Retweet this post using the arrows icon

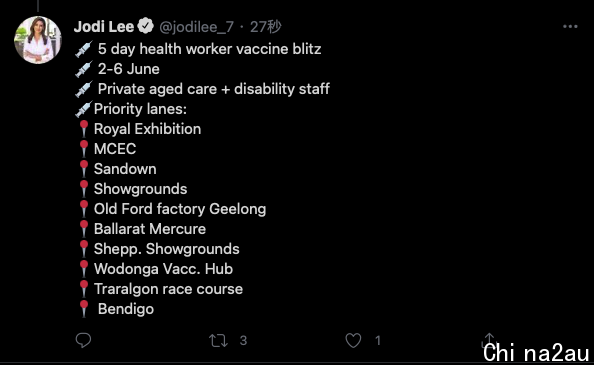pyautogui.click(x=218, y=340)
